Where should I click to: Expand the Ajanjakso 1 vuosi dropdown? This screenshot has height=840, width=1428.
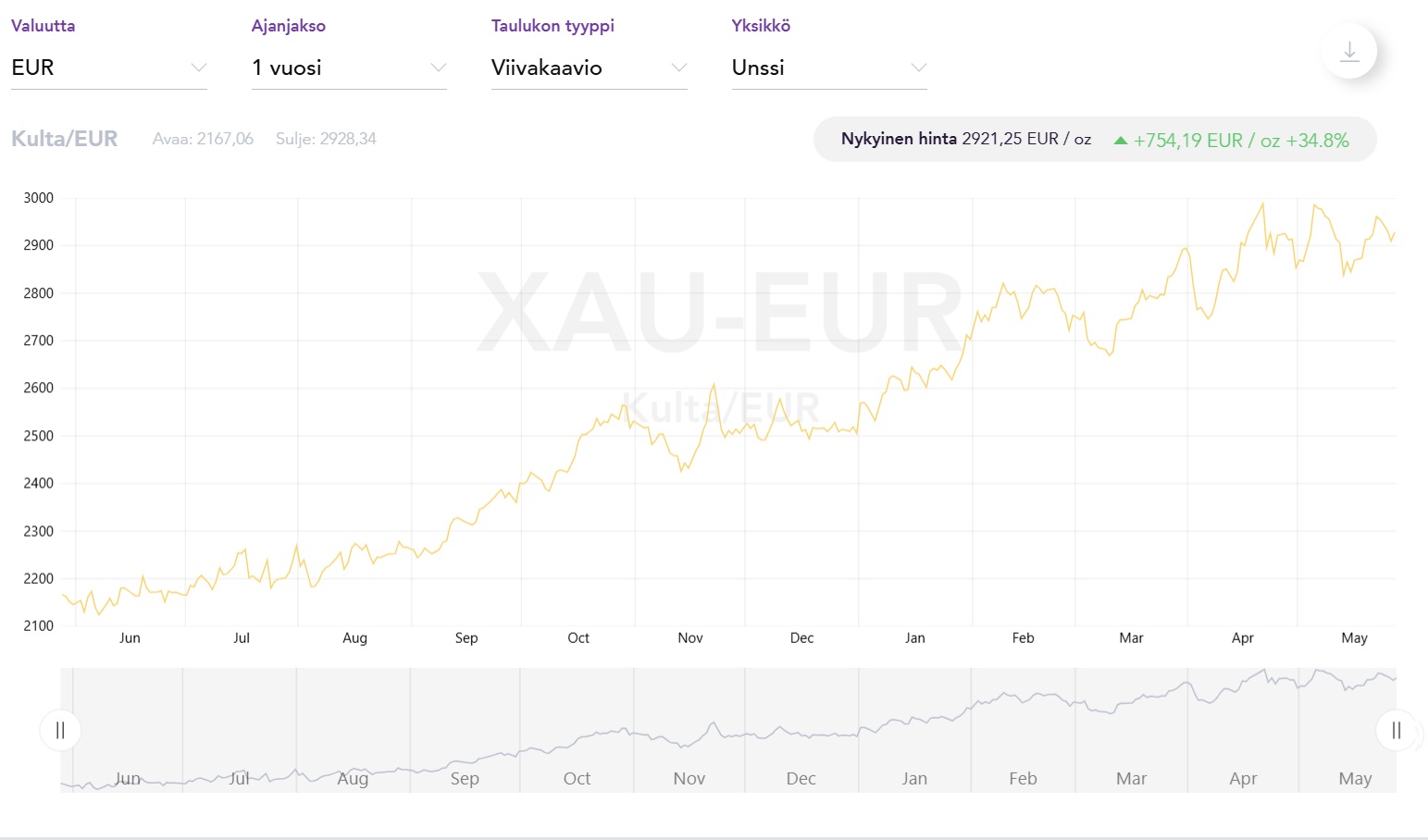click(x=349, y=68)
